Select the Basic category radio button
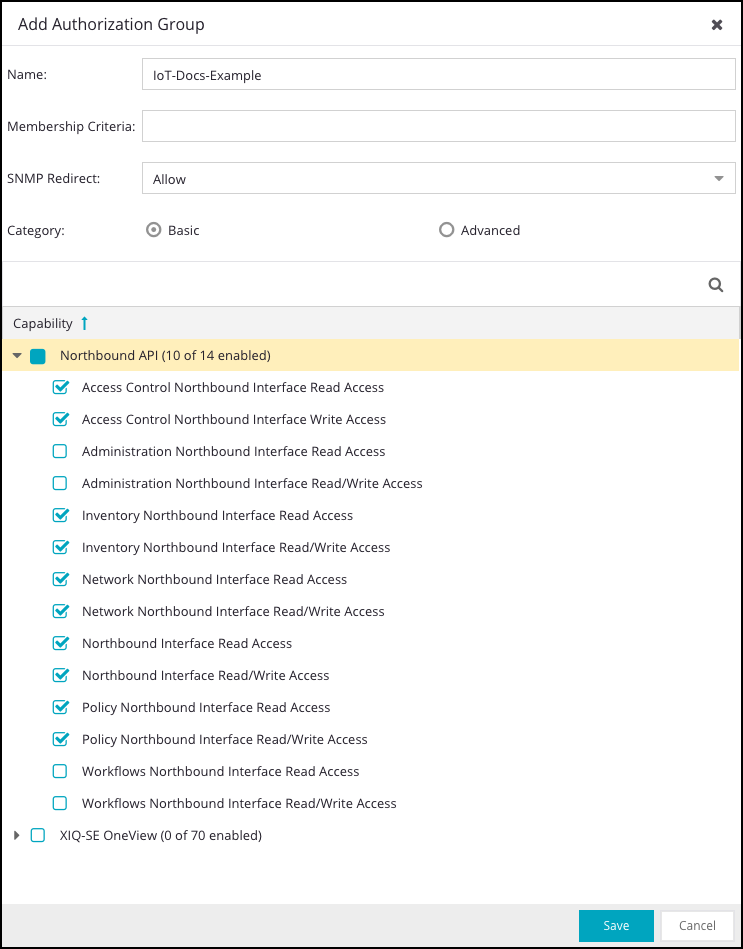 (154, 230)
